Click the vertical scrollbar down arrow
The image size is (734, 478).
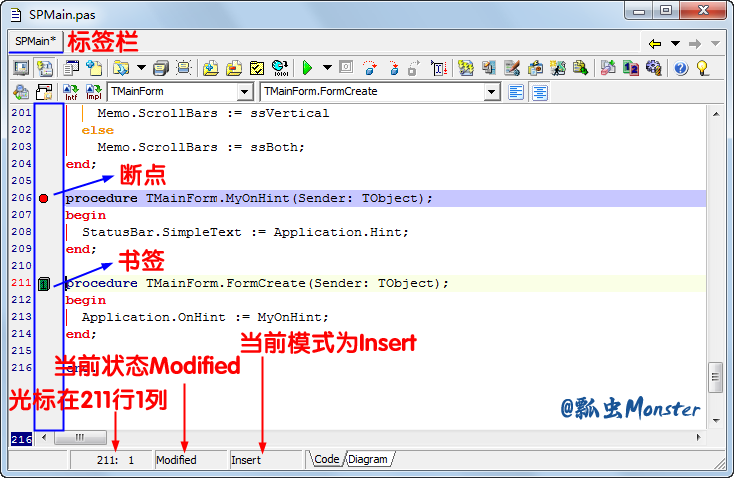click(716, 420)
